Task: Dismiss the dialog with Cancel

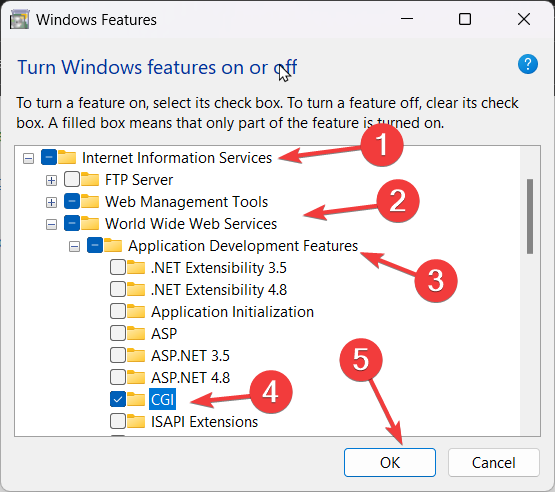Action: tap(494, 462)
